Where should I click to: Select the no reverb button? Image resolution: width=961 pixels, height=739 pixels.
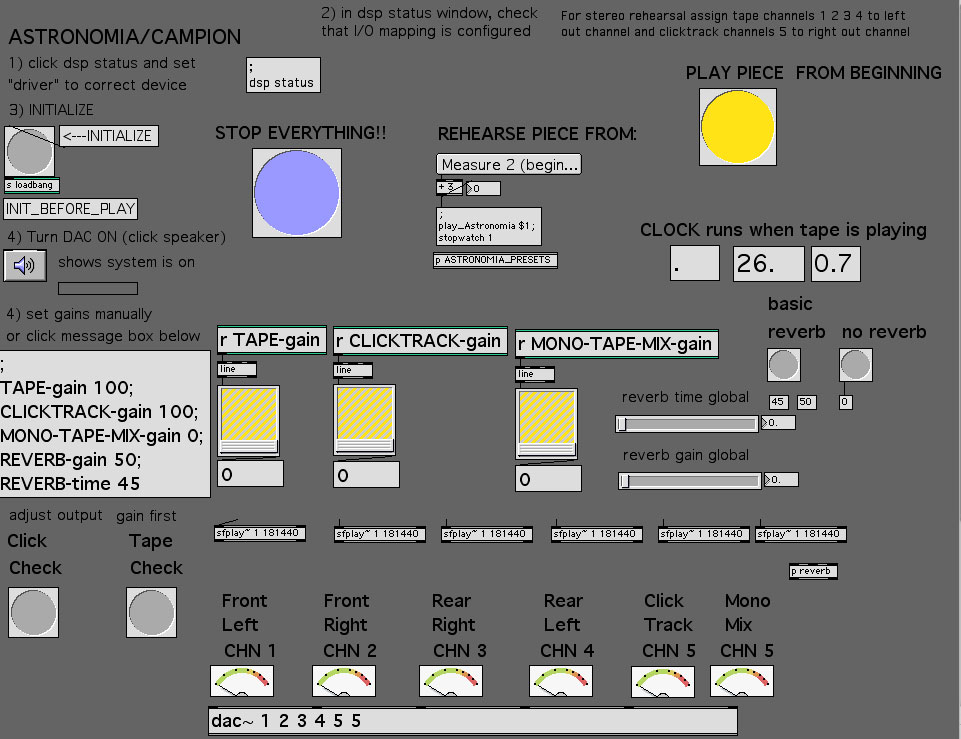(x=855, y=365)
